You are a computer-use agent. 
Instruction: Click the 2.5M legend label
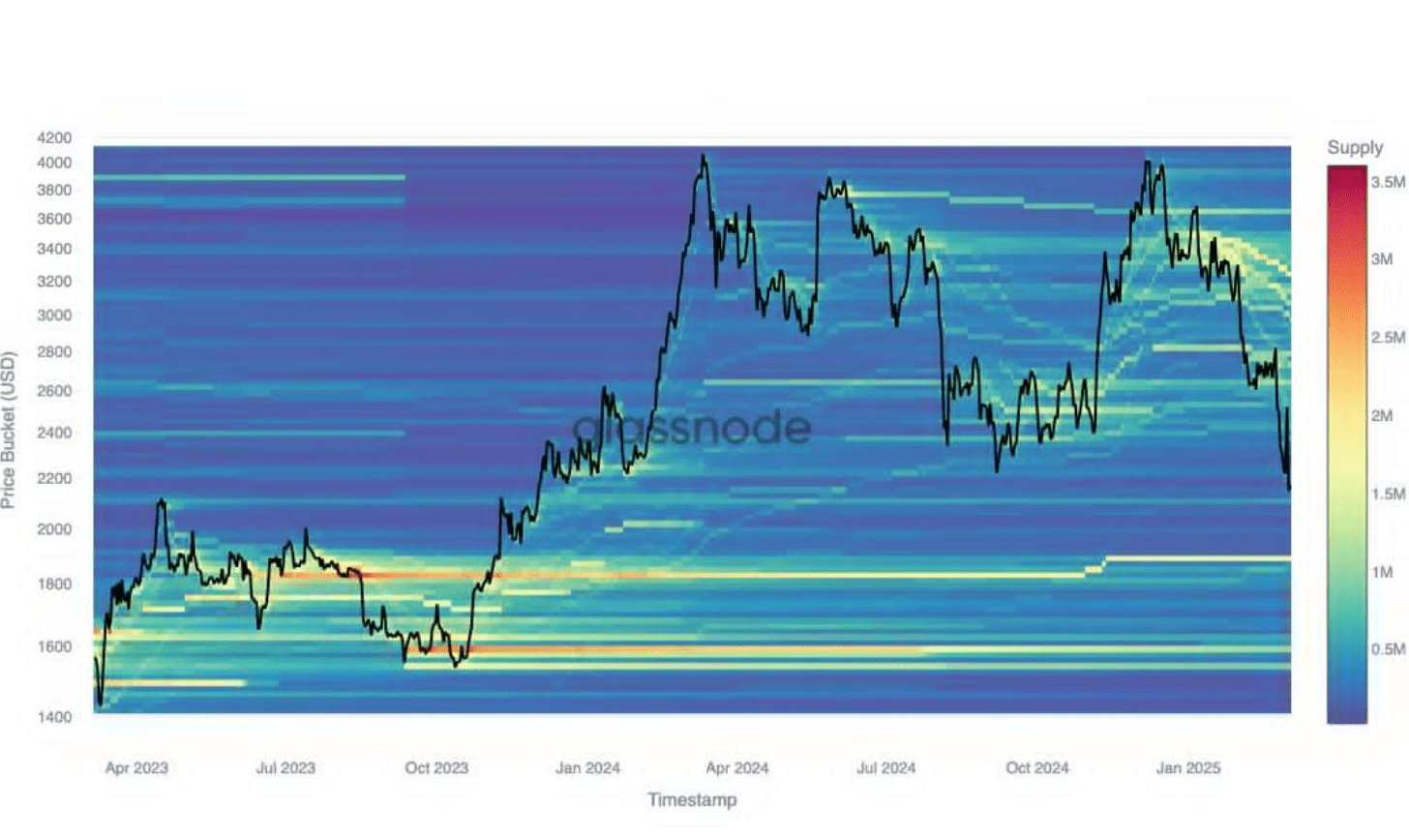click(x=1388, y=338)
